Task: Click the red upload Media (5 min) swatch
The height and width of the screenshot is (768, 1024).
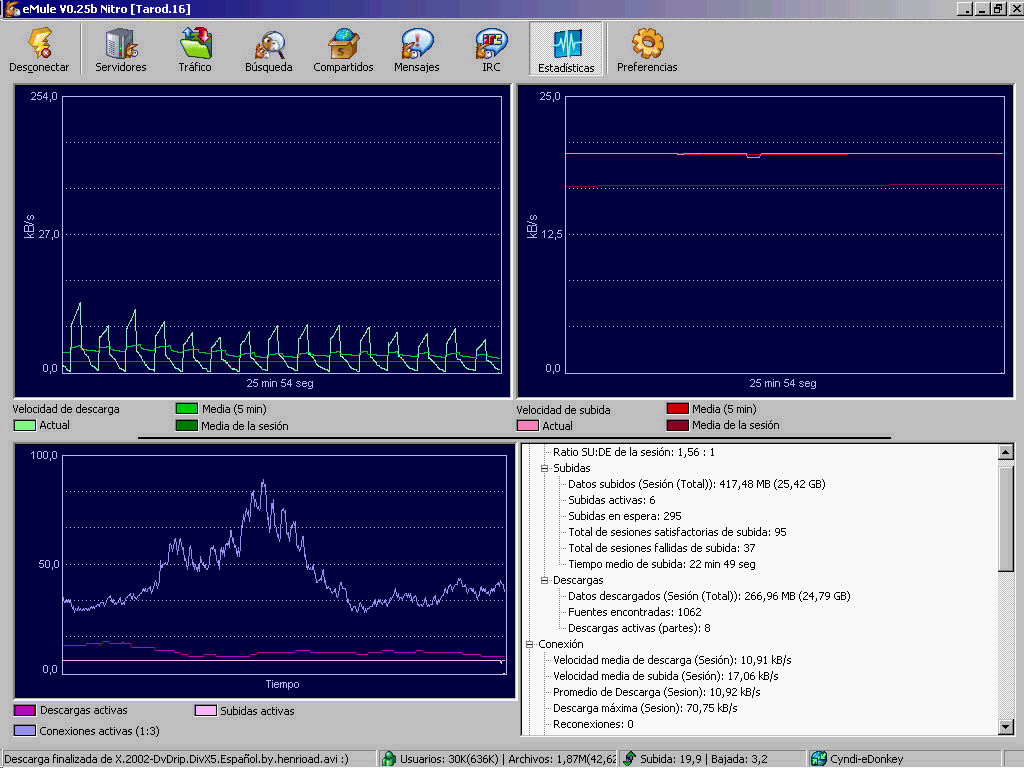Action: [678, 409]
